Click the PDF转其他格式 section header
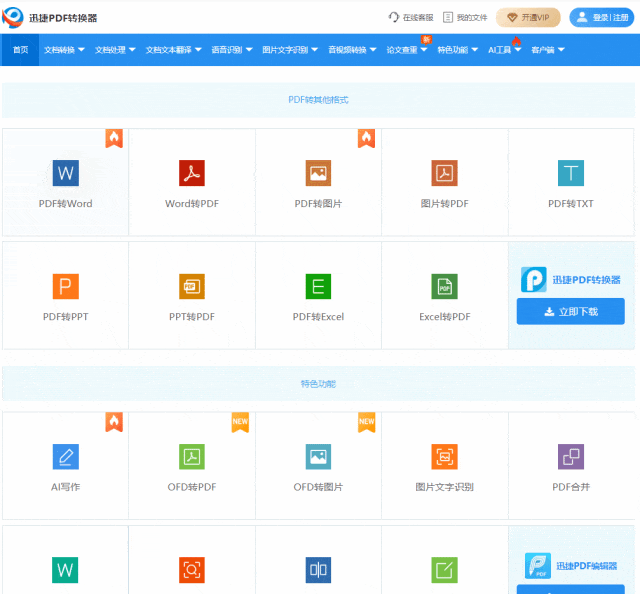 [318, 100]
